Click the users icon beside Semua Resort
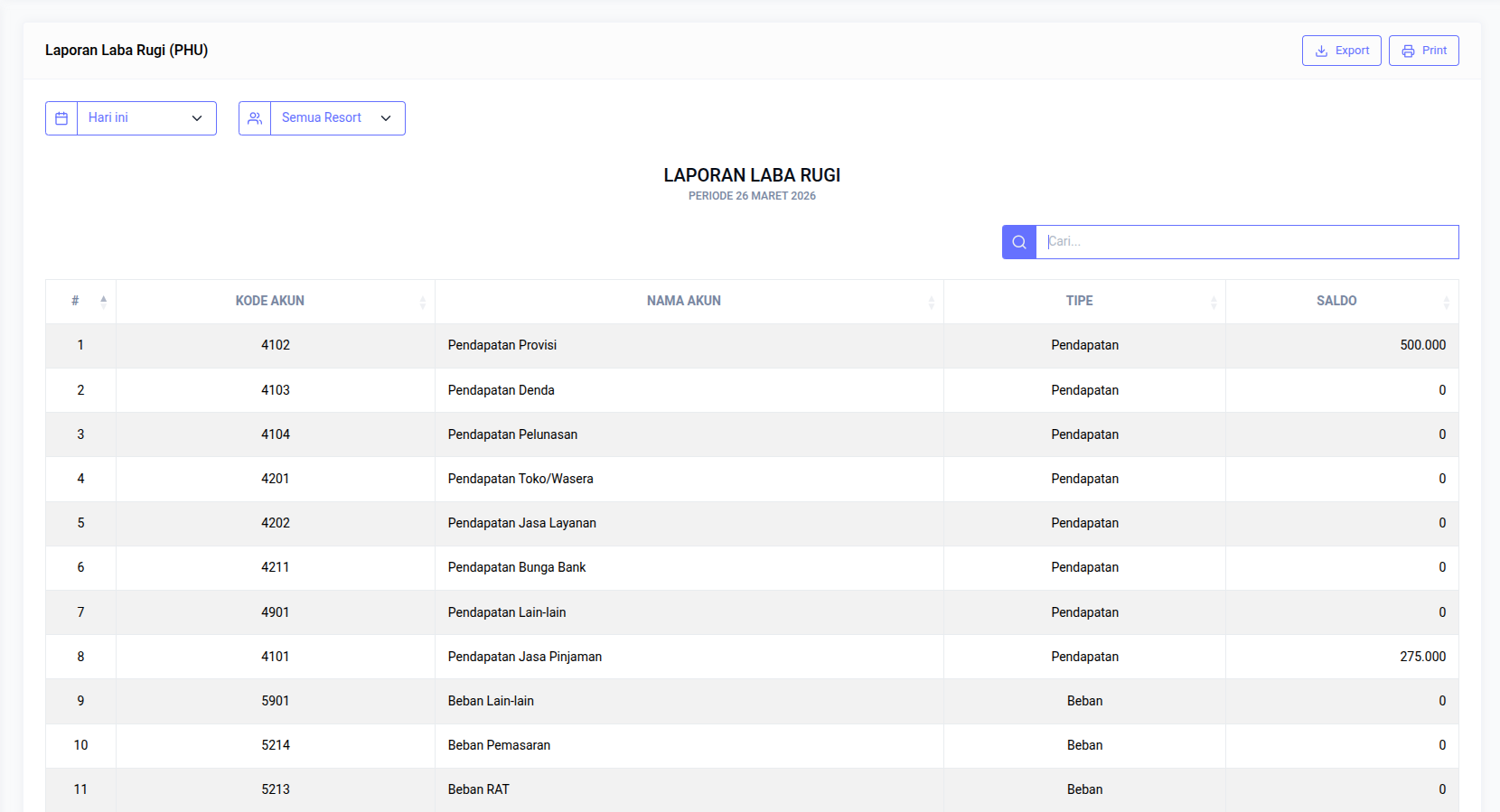Screen dimensions: 1500x812 (255, 118)
